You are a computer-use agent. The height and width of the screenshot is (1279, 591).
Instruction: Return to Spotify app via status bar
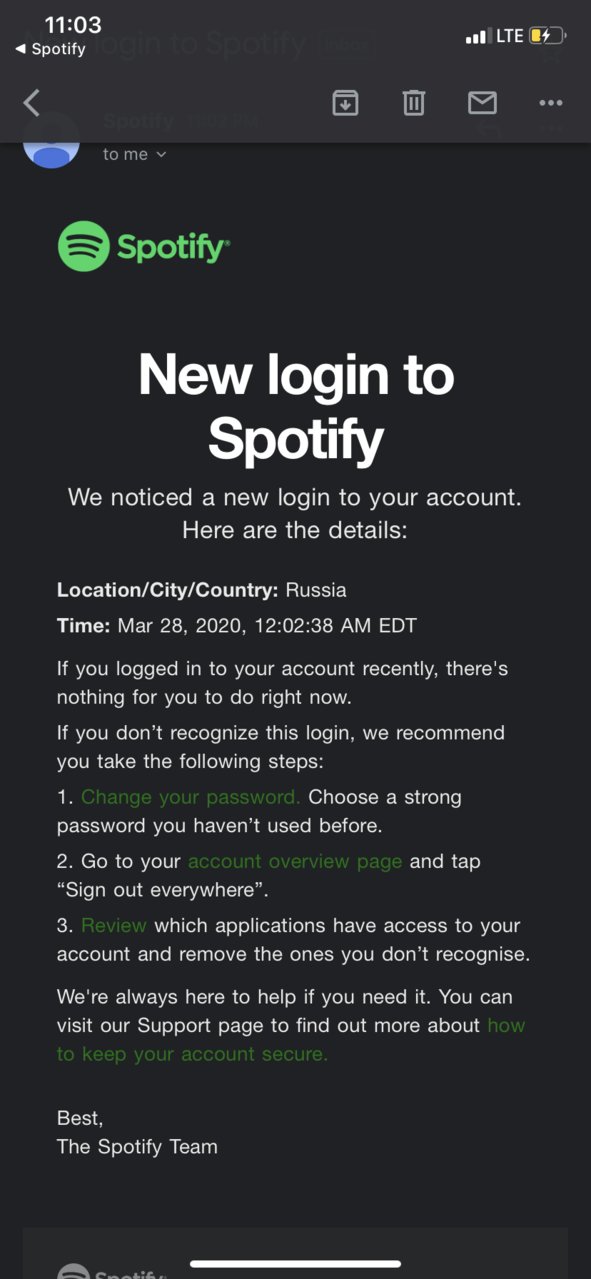coord(49,49)
